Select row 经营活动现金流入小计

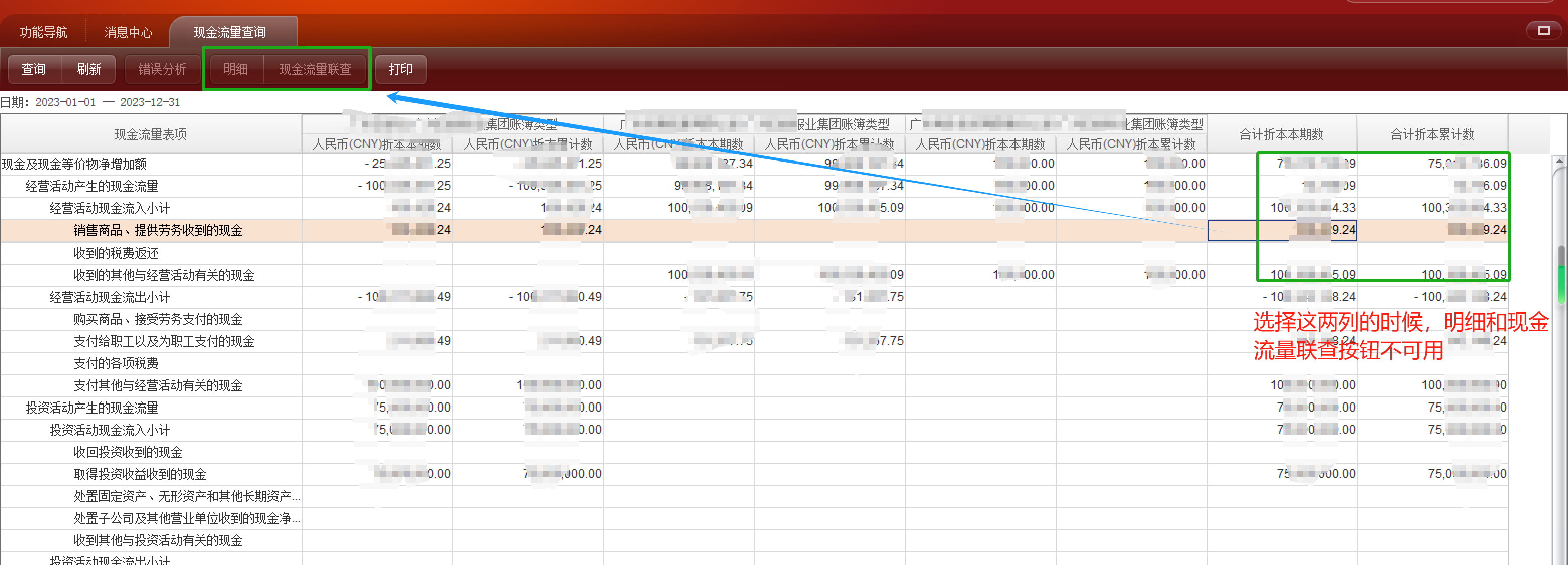754,208
